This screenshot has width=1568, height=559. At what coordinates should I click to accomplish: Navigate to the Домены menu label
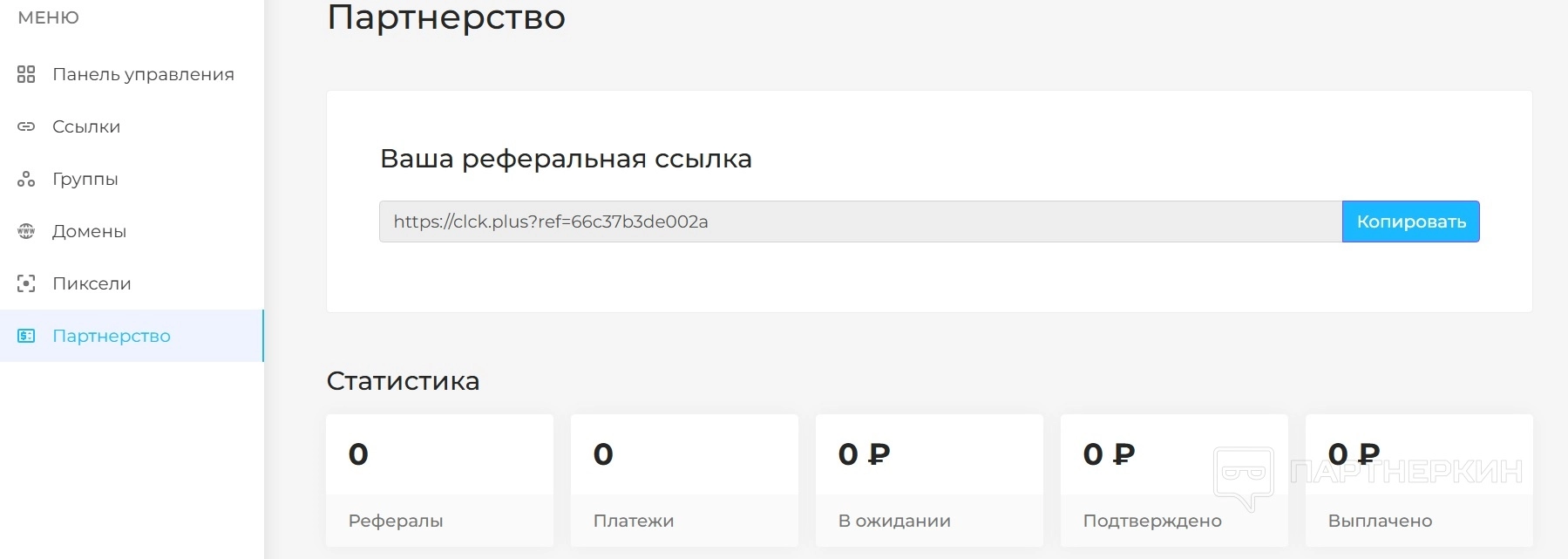click(x=89, y=231)
